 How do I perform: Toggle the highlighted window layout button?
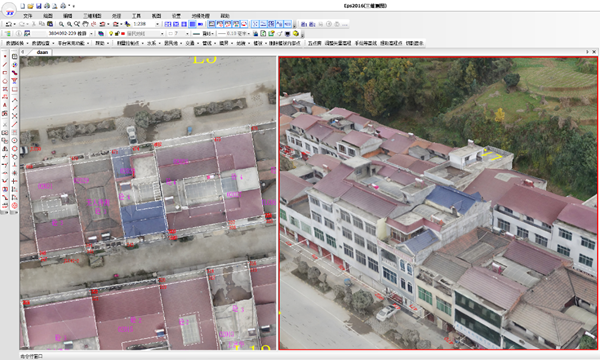[193, 24]
